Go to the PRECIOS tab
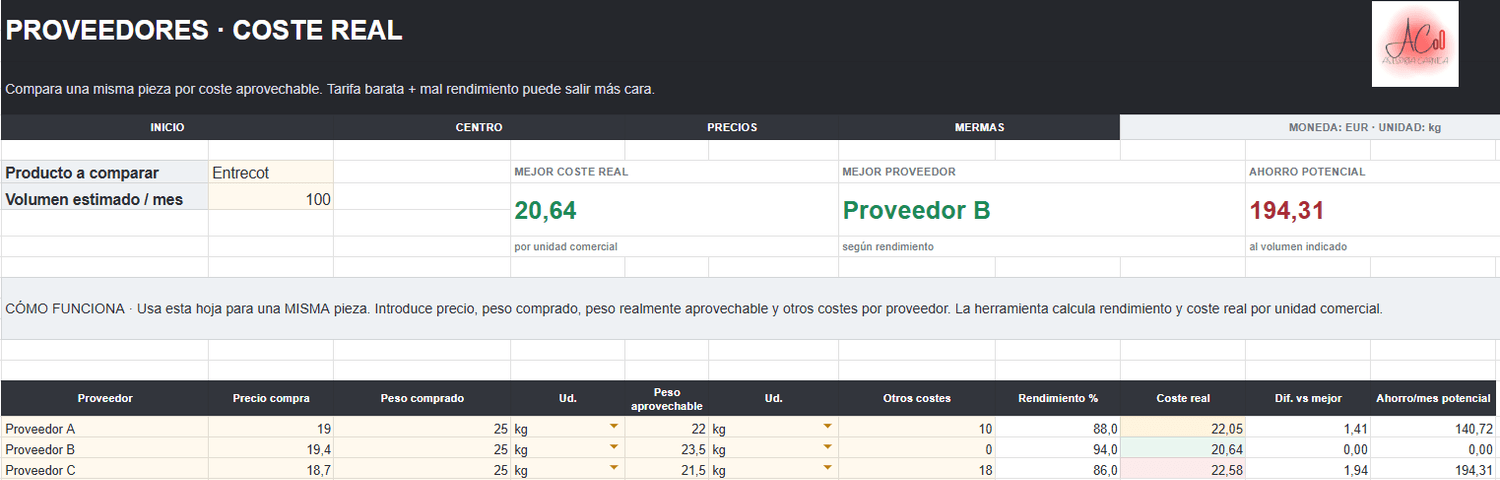The image size is (1500, 480). point(732,127)
